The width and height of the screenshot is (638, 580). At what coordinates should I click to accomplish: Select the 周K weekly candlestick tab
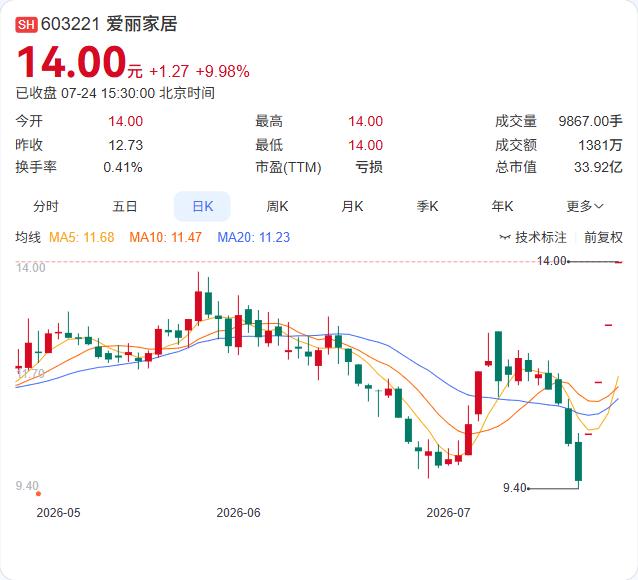click(277, 206)
